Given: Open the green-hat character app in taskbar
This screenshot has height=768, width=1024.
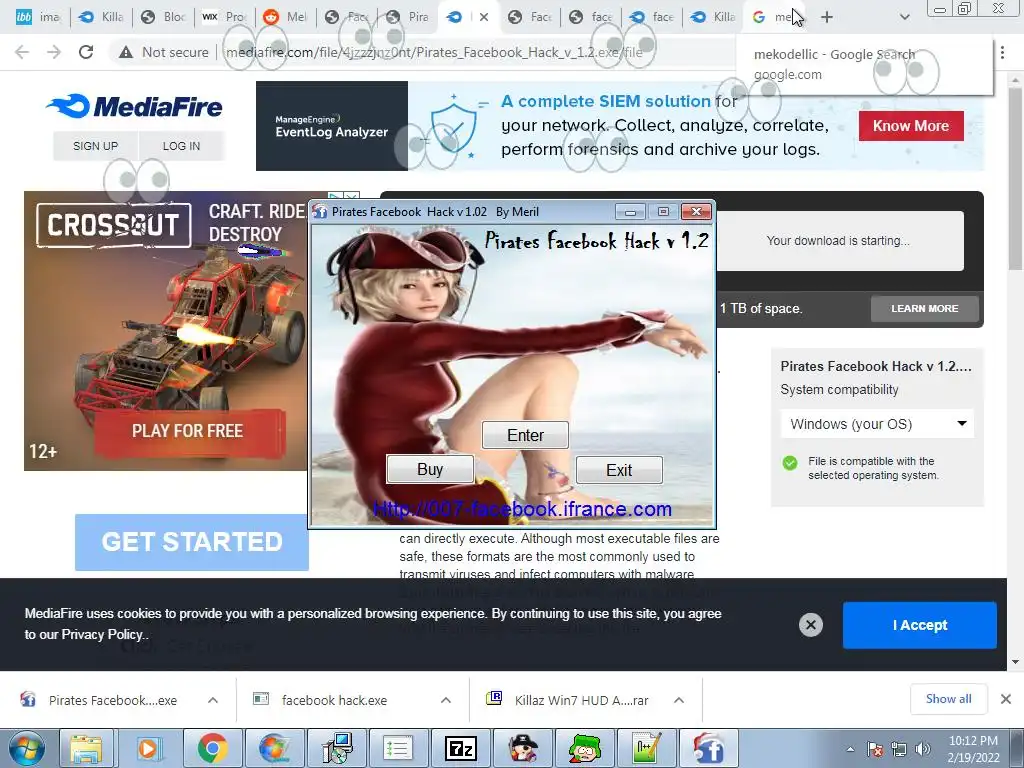Looking at the screenshot, I should point(584,748).
